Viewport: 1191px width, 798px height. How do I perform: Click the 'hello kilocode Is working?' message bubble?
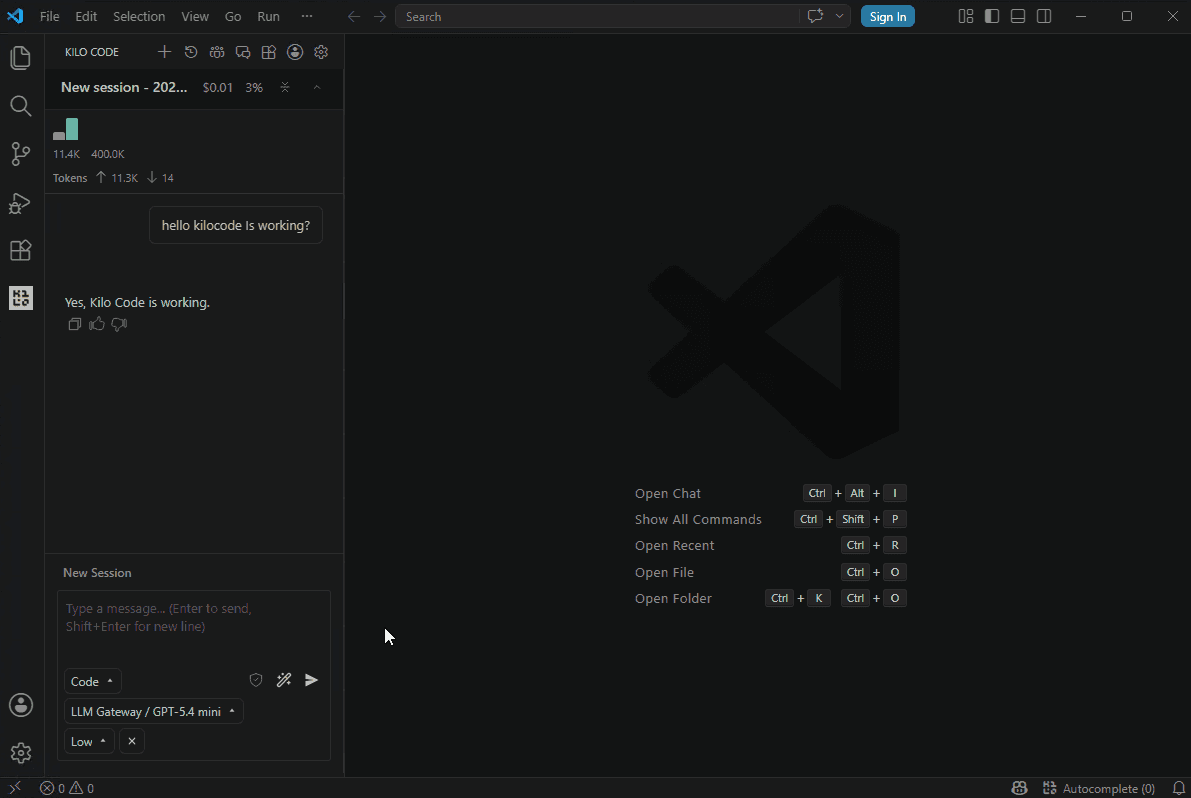coord(236,226)
